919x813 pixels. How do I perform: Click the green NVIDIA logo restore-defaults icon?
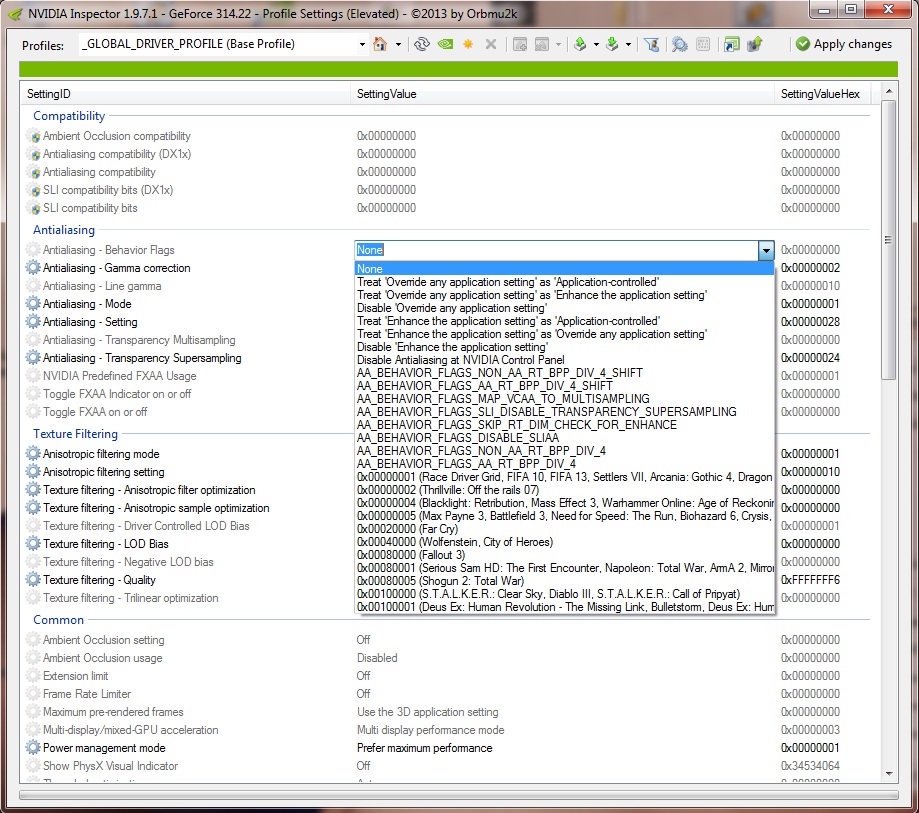point(445,44)
